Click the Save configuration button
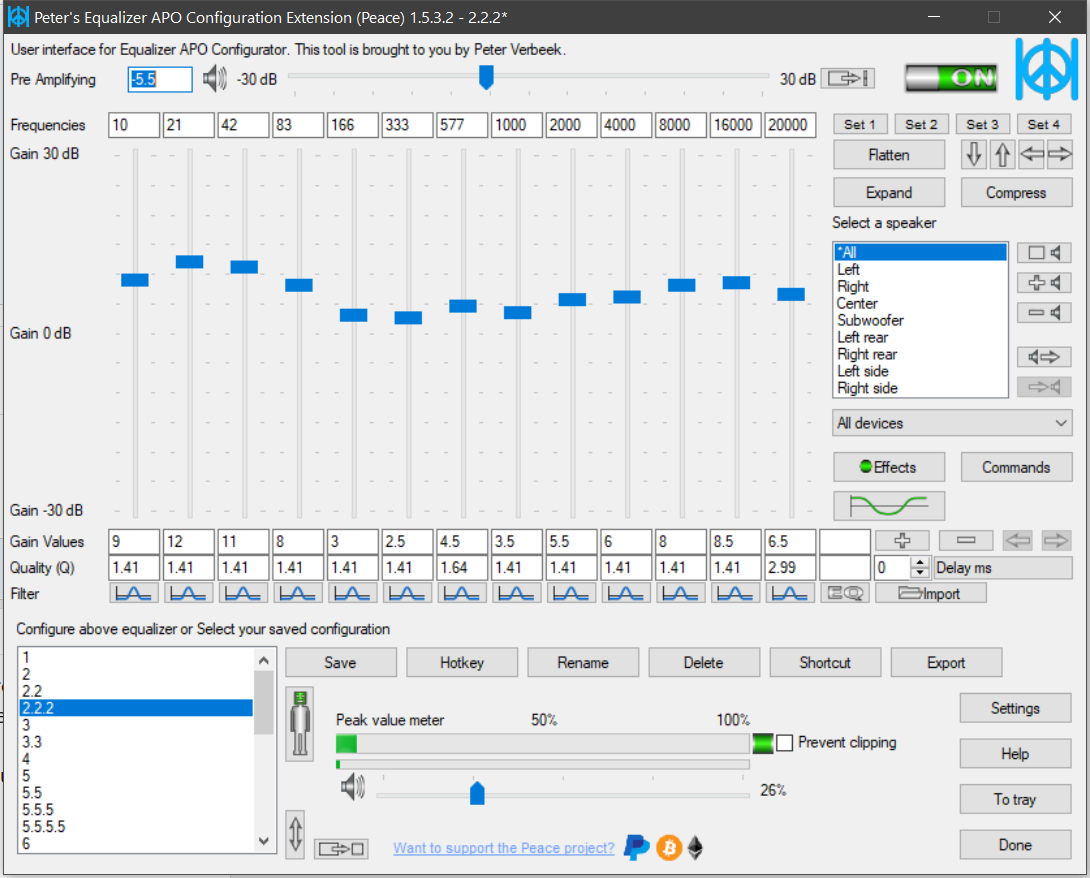This screenshot has height=878, width=1090. tap(341, 662)
